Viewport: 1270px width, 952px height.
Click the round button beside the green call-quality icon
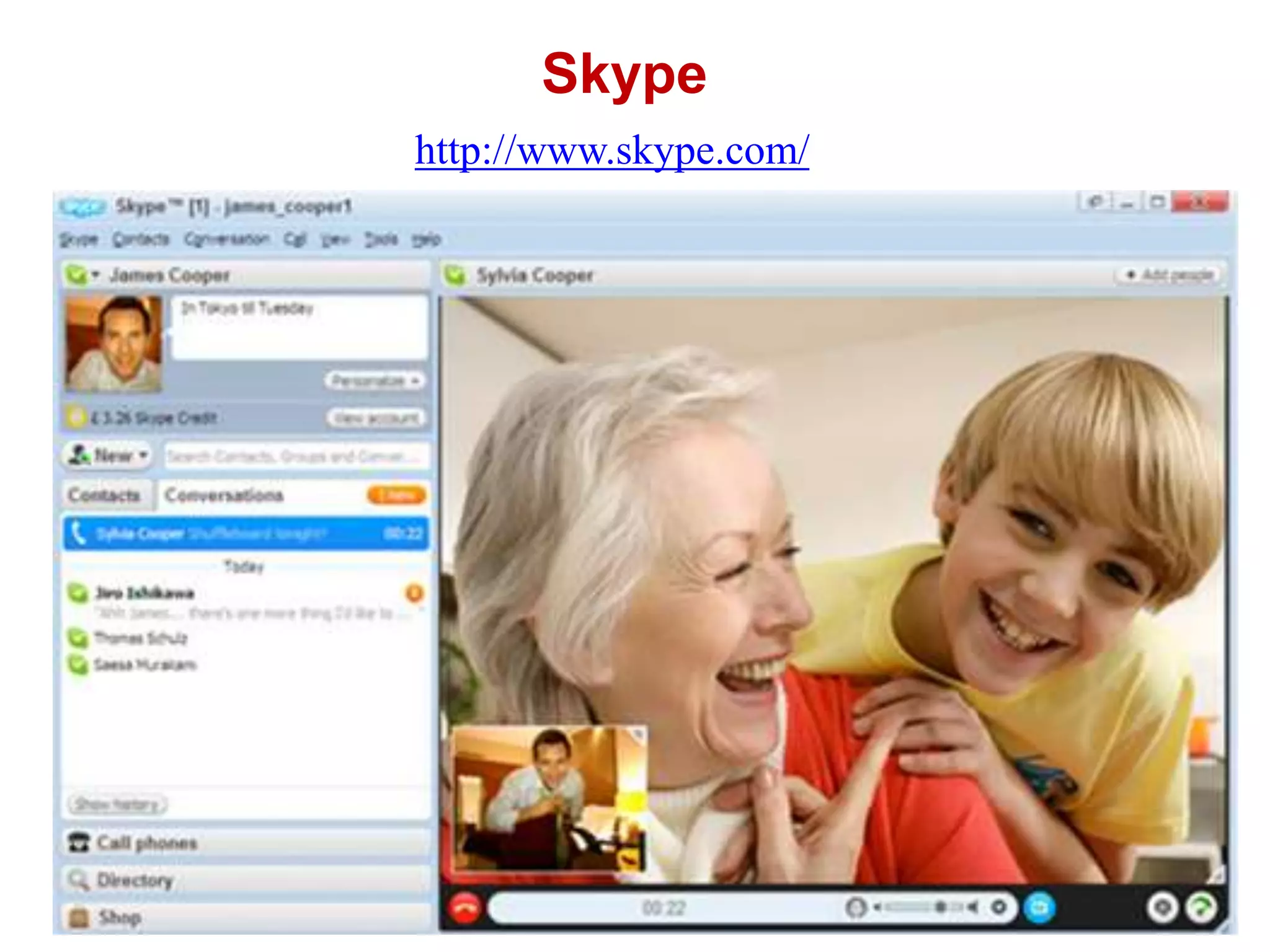click(x=1162, y=908)
